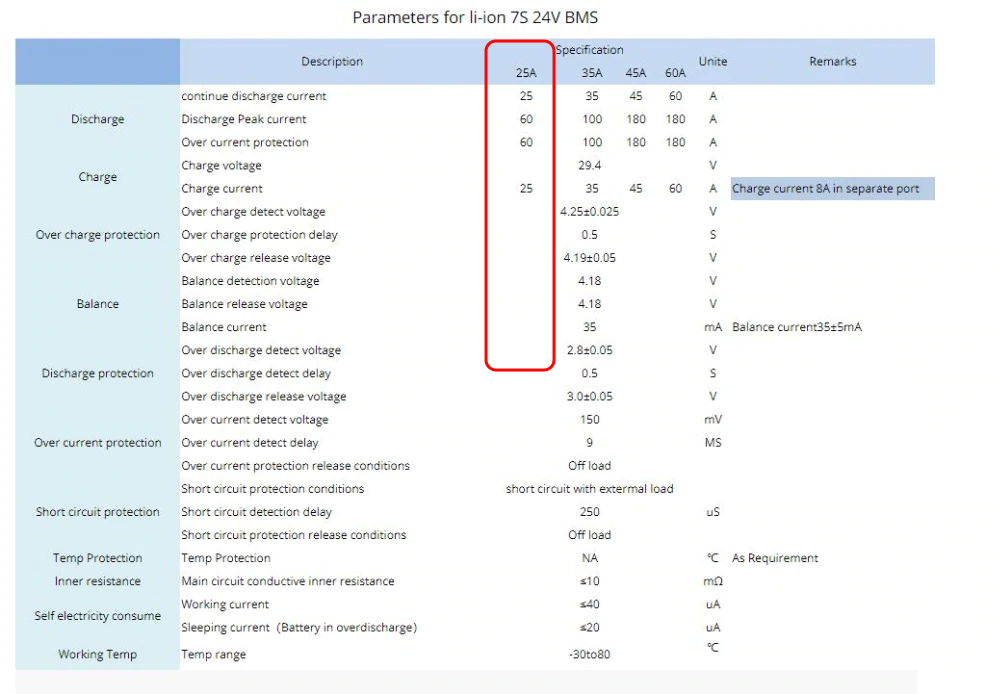Select the 'MS' unit cell
The image size is (1000, 694).
click(x=713, y=443)
